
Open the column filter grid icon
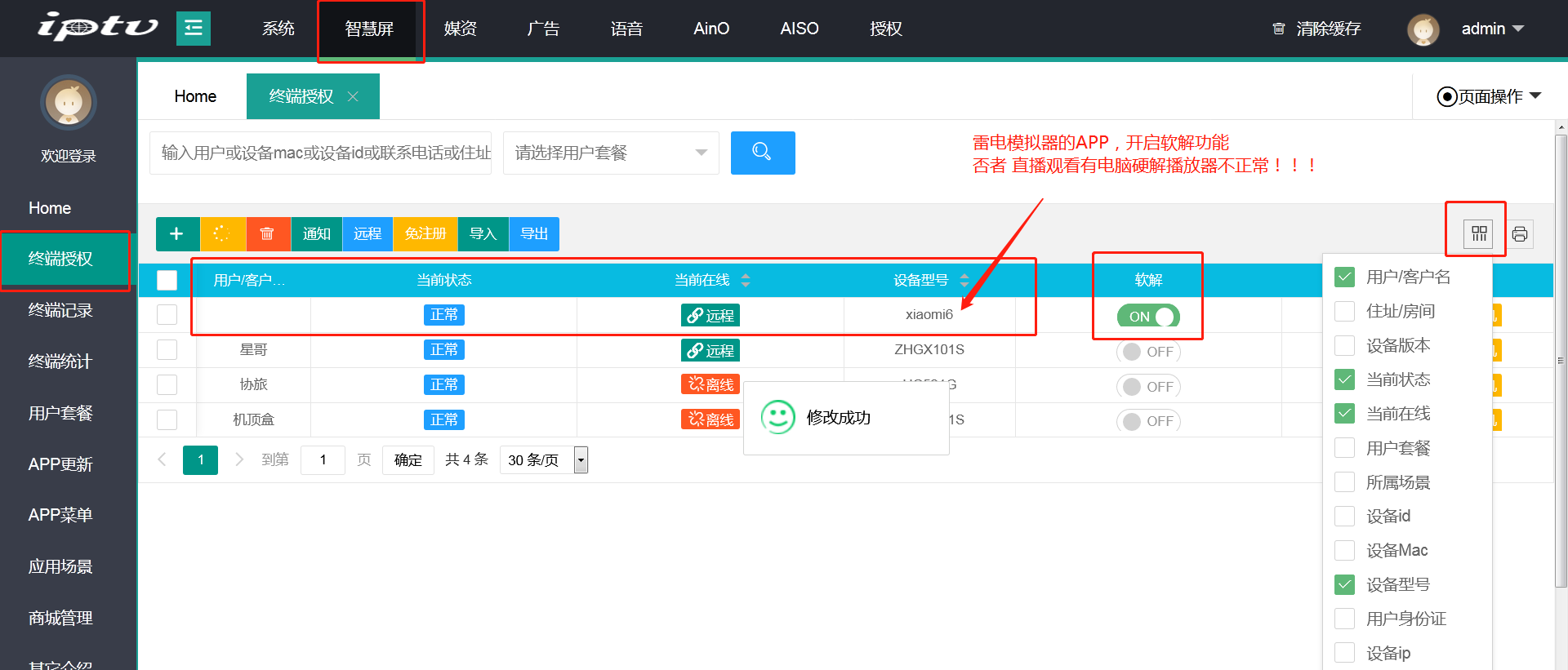point(1478,234)
